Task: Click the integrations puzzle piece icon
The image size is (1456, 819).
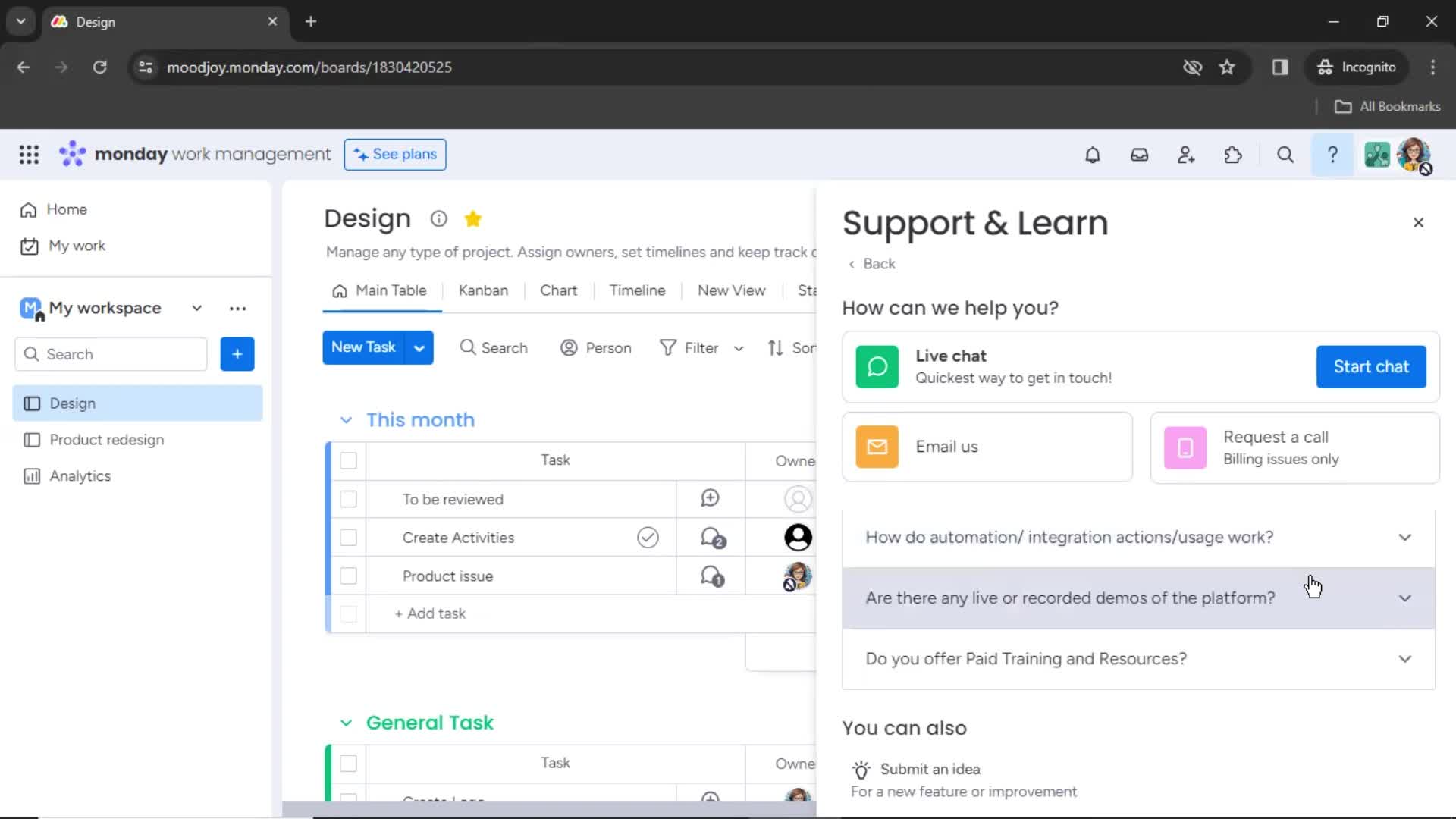Action: pyautogui.click(x=1232, y=155)
